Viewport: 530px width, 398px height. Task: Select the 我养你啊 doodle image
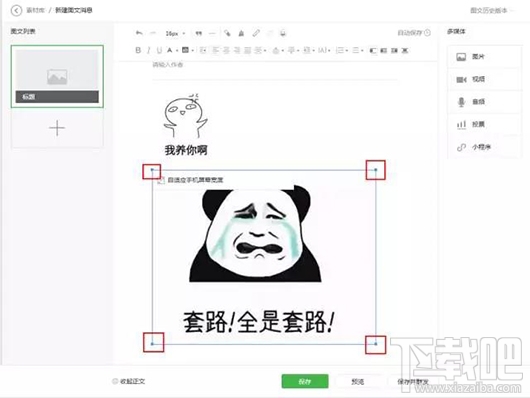pos(185,125)
